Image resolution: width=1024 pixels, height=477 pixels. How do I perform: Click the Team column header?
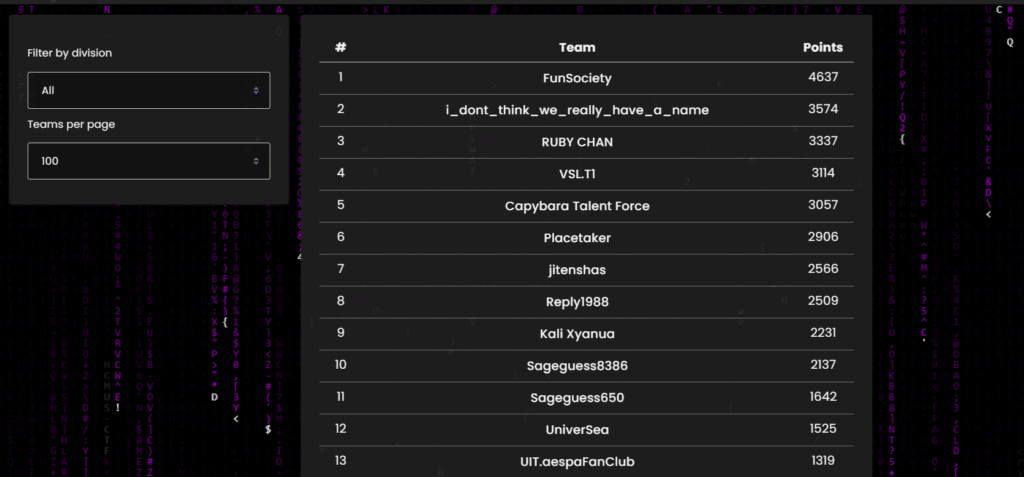[x=577, y=47]
